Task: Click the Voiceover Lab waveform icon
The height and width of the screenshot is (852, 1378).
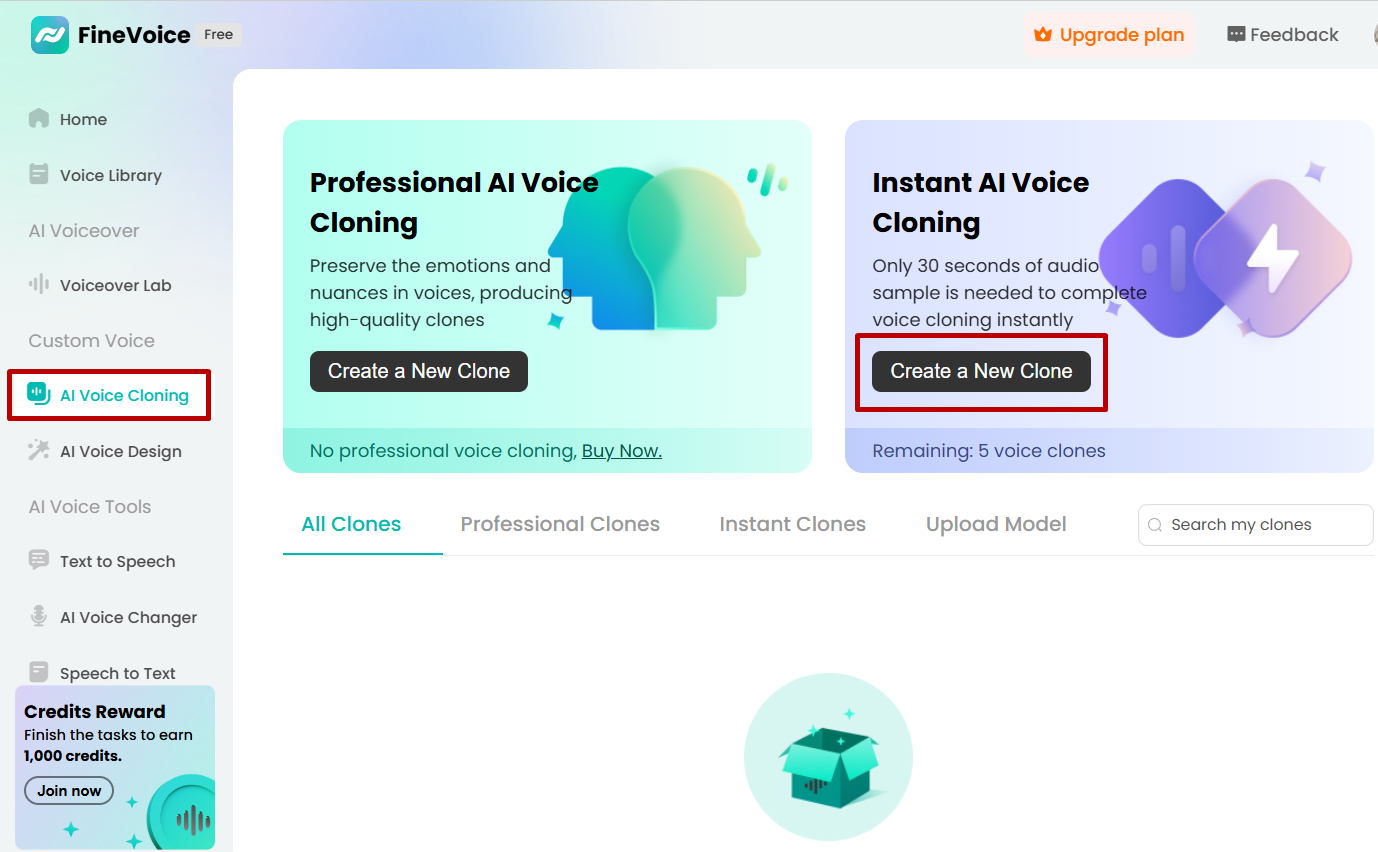Action: 39,285
